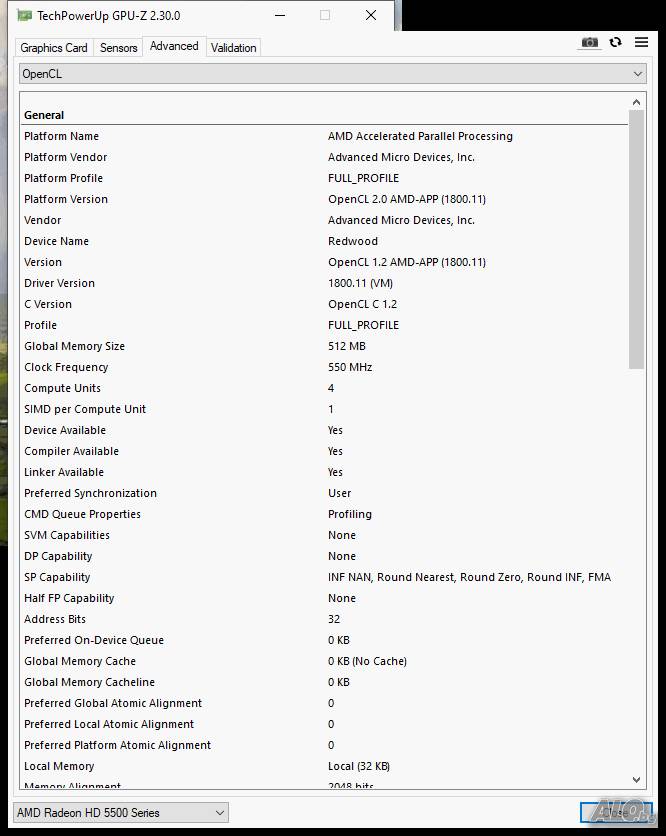Click the Driver Version value '1800.11 (VM)'
The image size is (666, 836).
click(360, 283)
